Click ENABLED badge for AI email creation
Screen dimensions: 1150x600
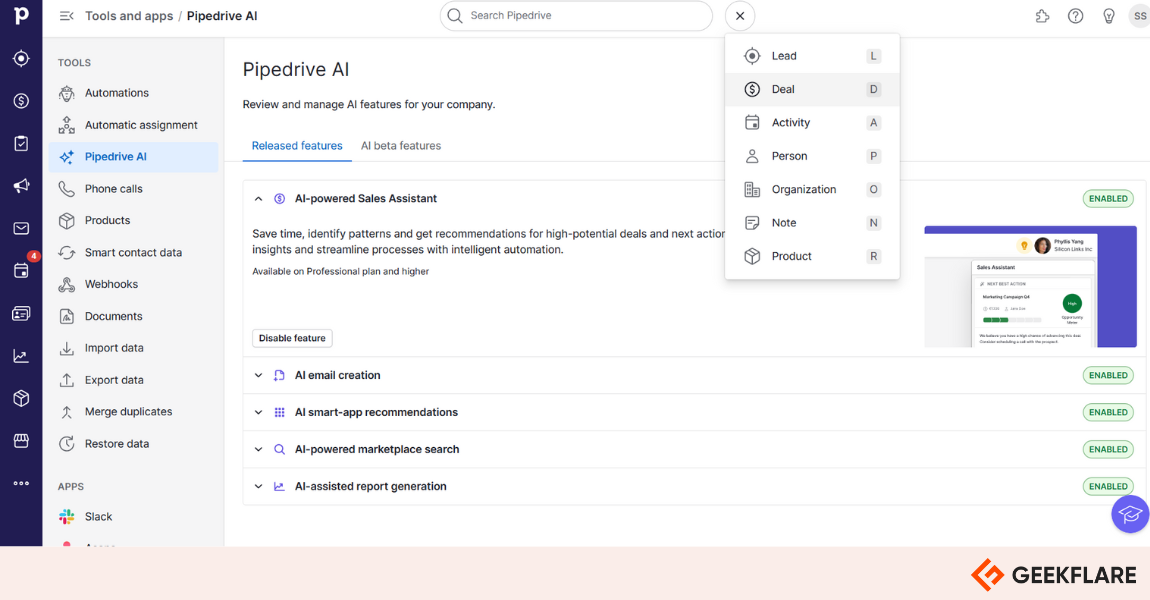(x=1108, y=376)
